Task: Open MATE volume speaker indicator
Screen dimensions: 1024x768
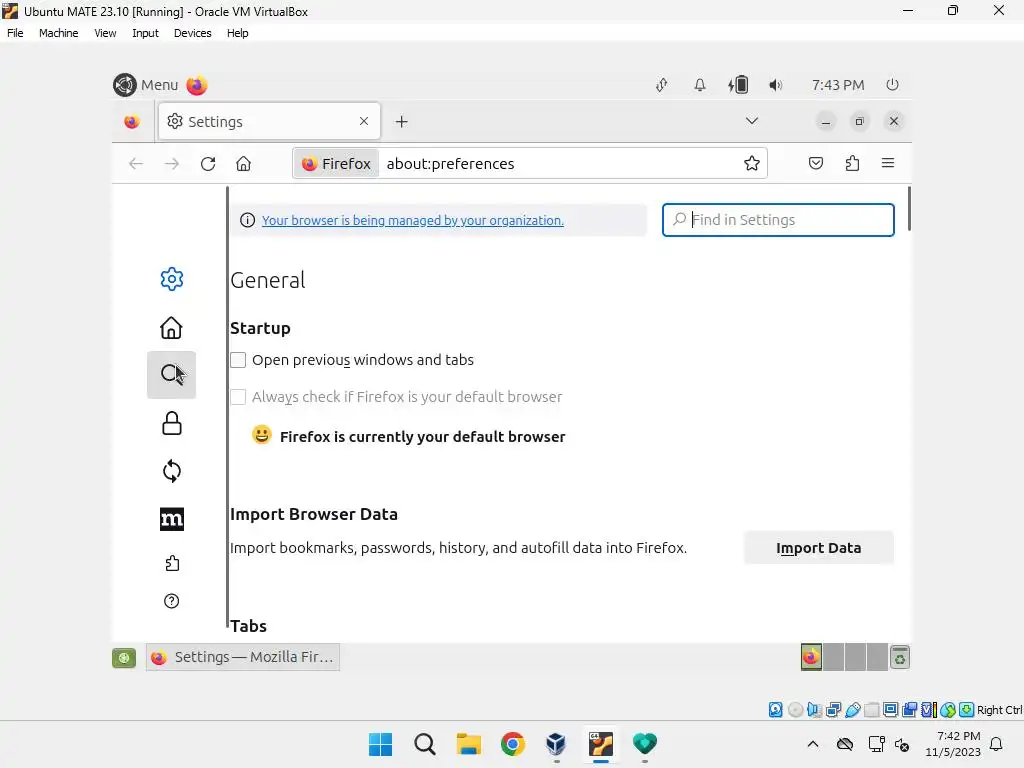Action: point(775,85)
